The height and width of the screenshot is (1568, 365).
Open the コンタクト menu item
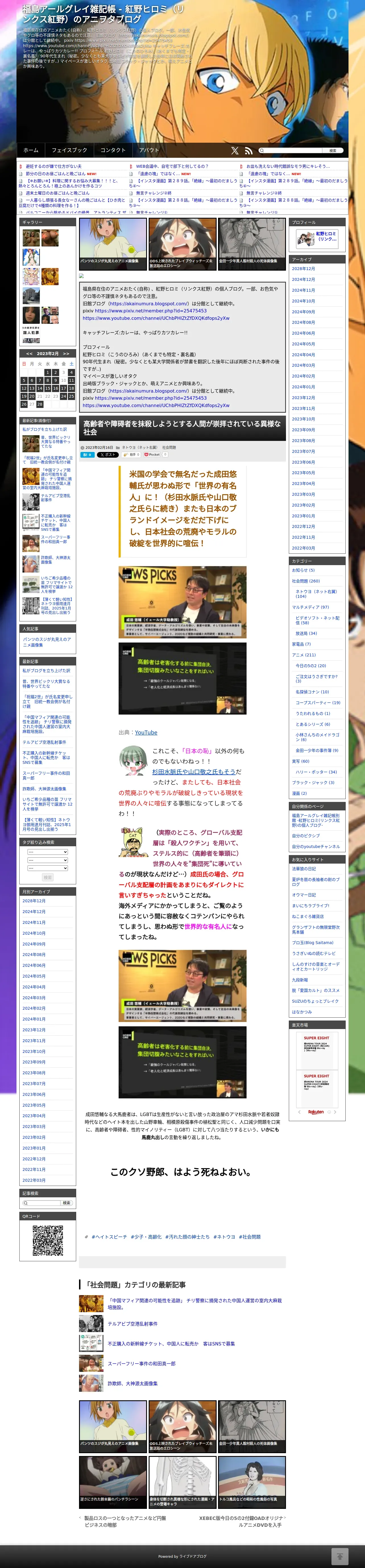coord(113,150)
